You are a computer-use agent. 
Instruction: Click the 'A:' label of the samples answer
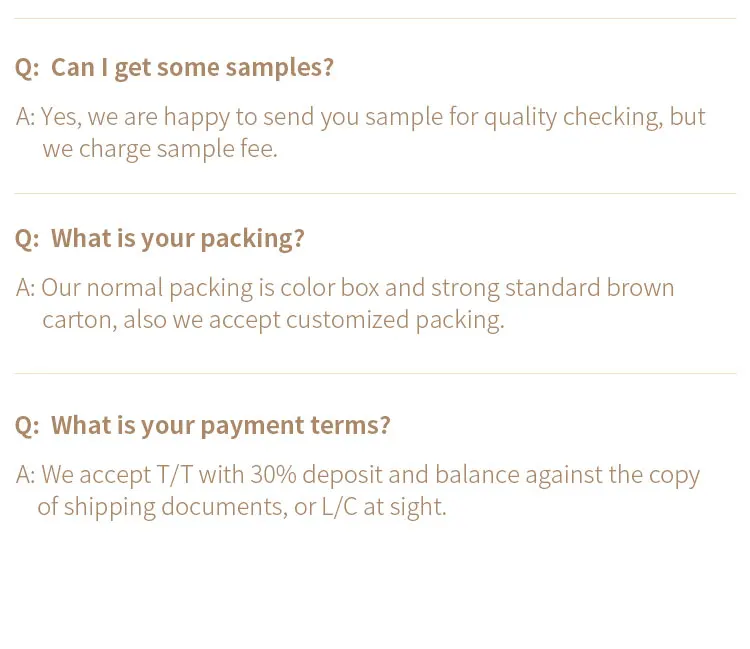(x=25, y=117)
